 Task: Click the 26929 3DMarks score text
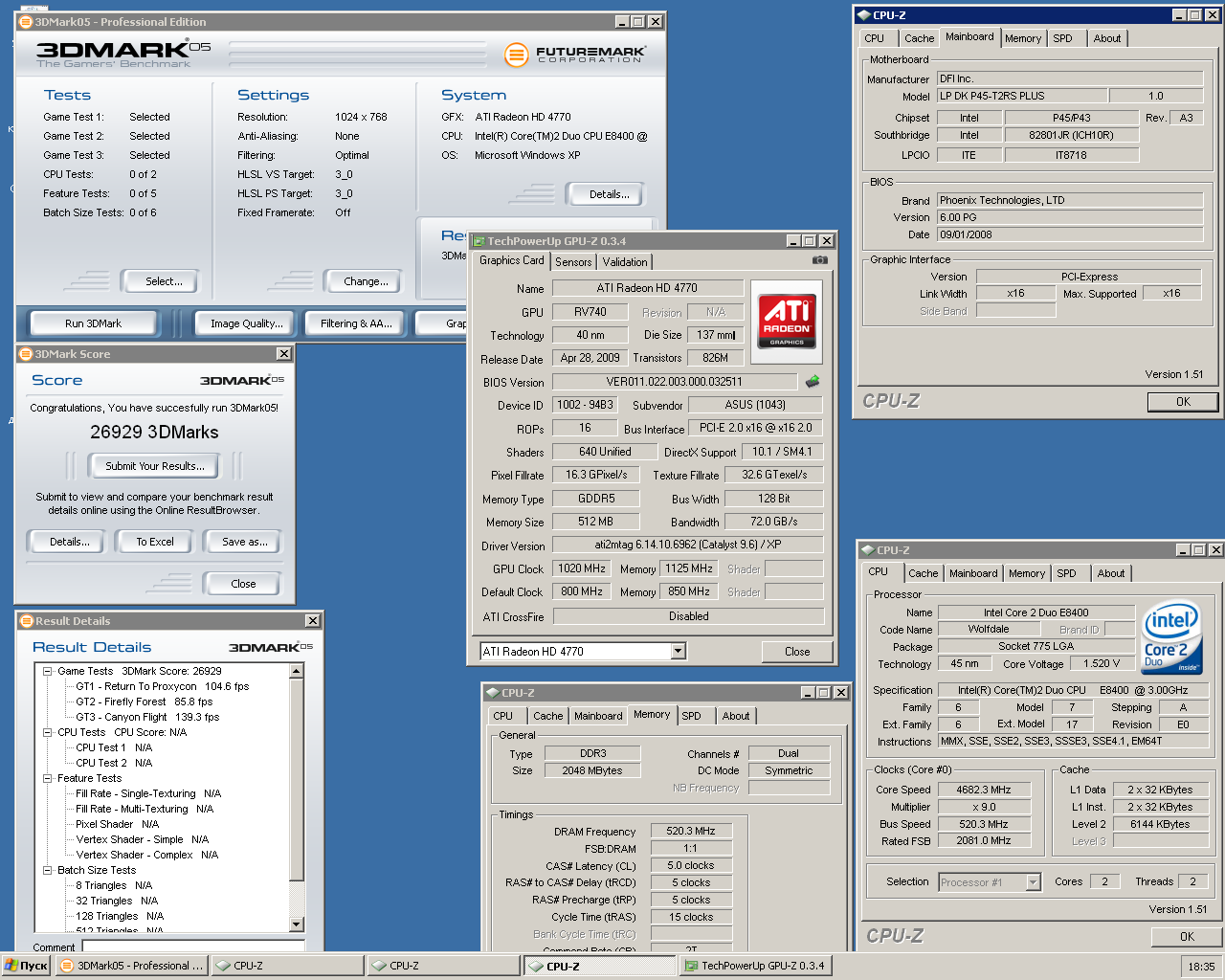[154, 433]
